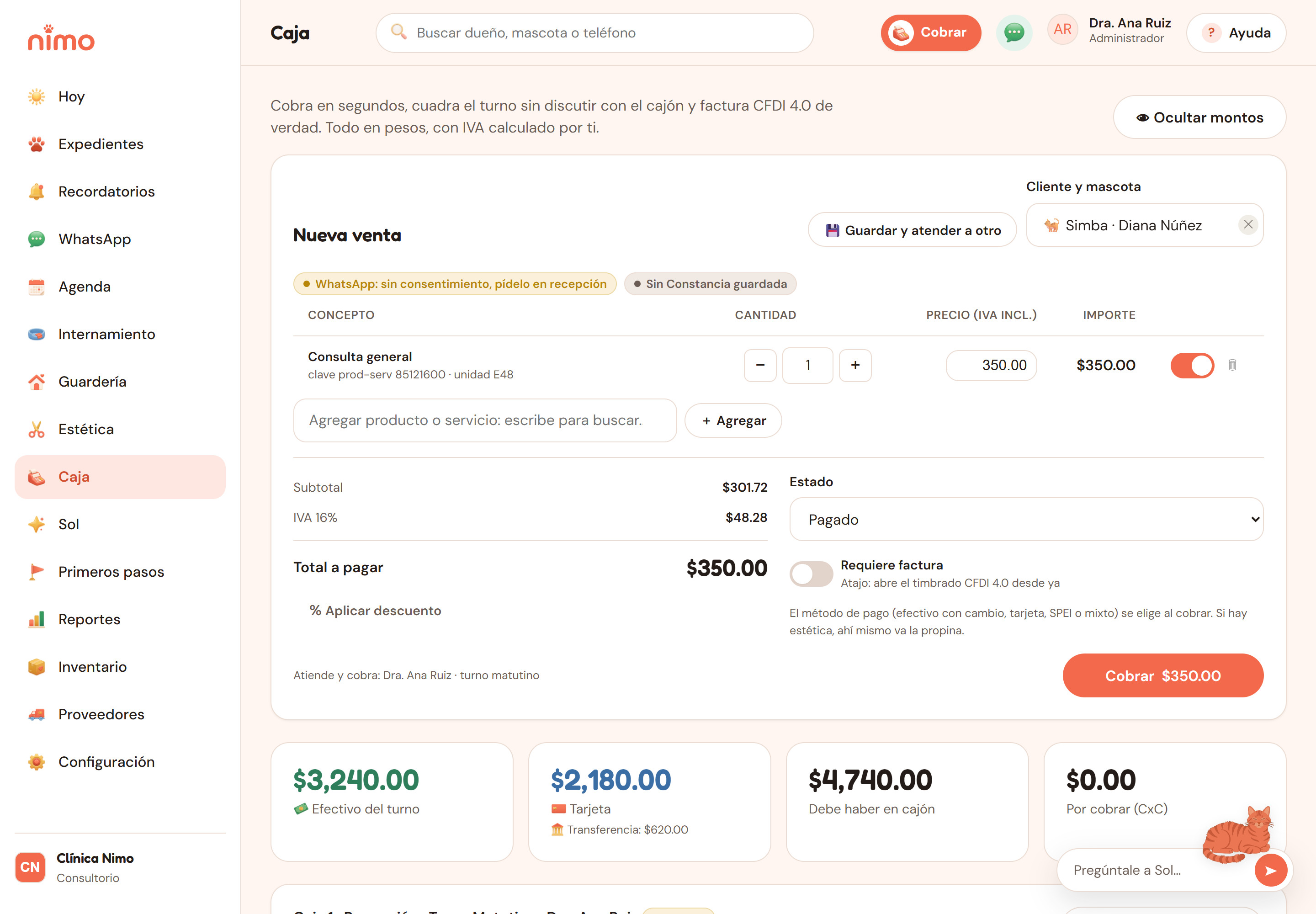1316x914 pixels.
Task: Open Hoy in the sidebar
Action: coord(120,96)
